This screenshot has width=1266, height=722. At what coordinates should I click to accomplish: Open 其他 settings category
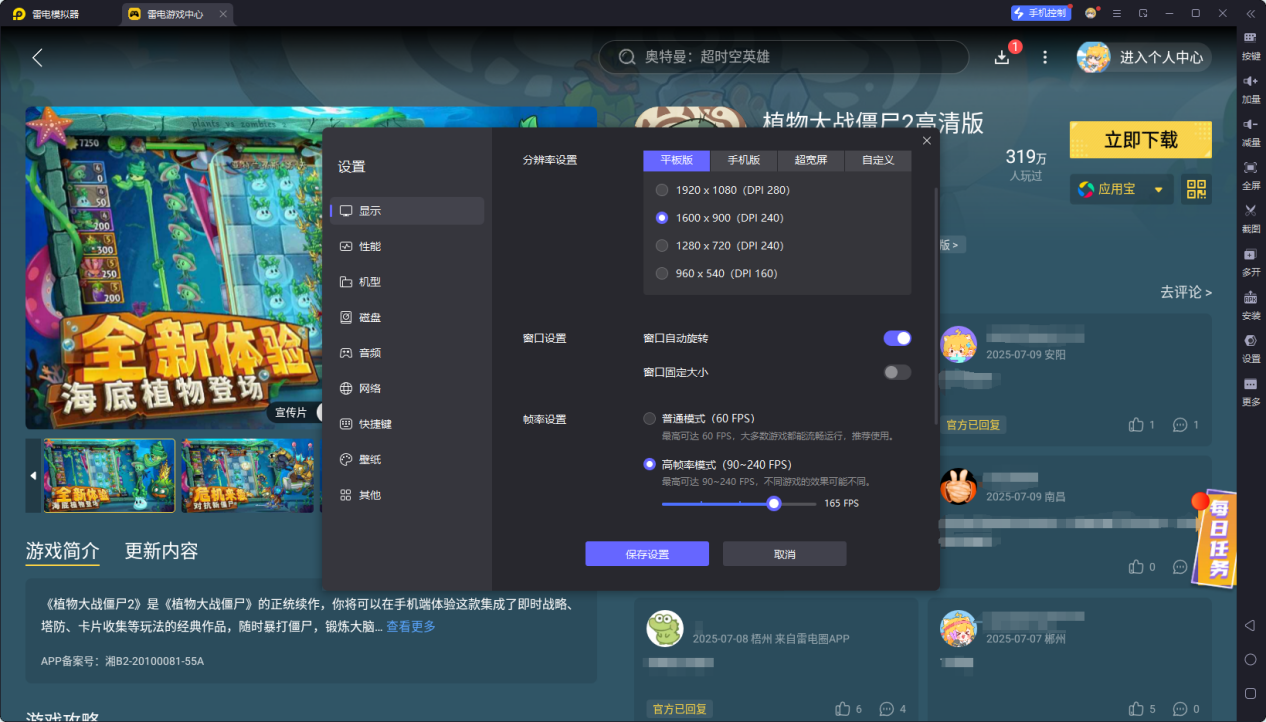pos(407,495)
